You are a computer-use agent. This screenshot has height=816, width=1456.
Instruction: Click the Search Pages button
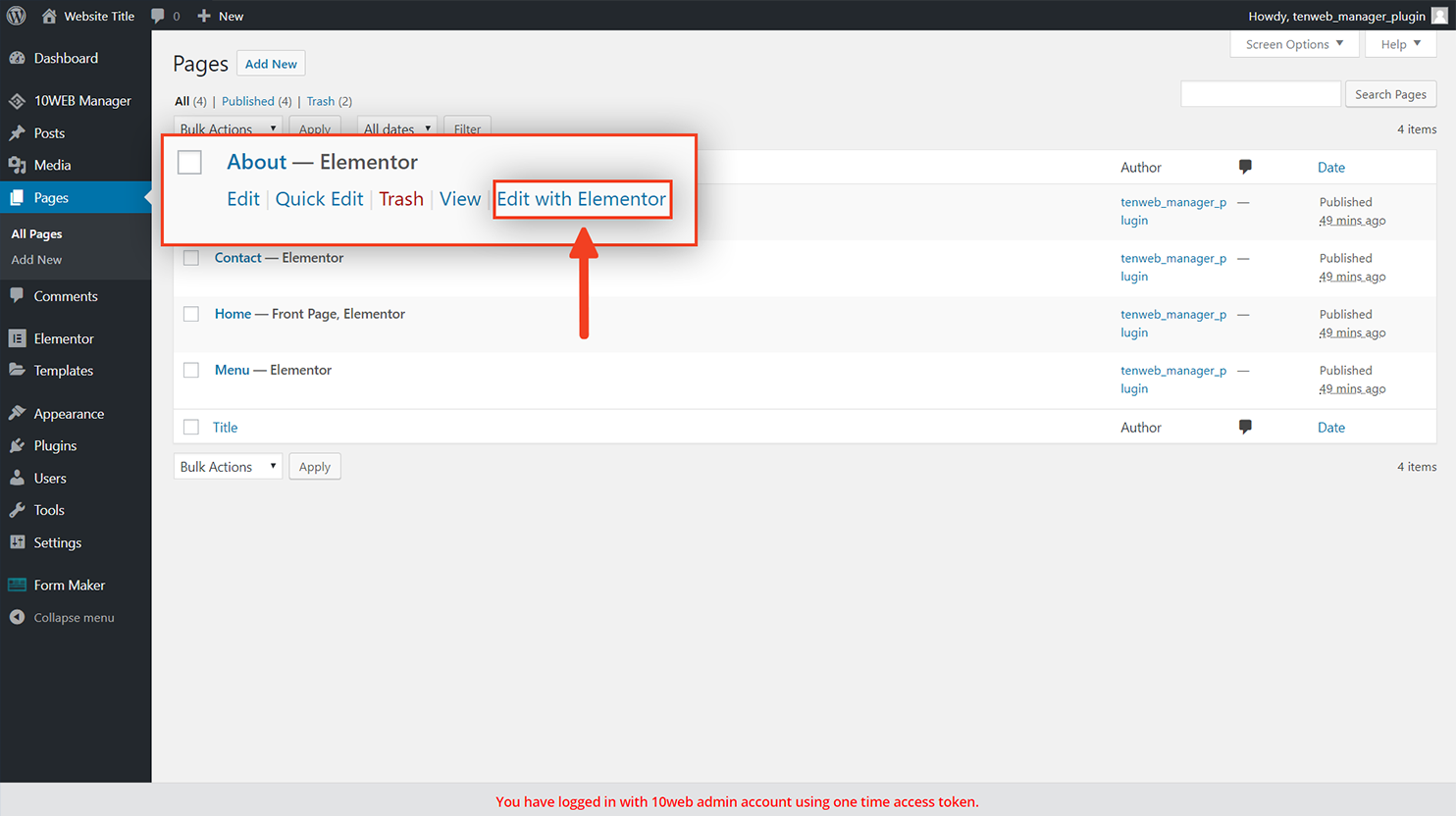[1390, 94]
